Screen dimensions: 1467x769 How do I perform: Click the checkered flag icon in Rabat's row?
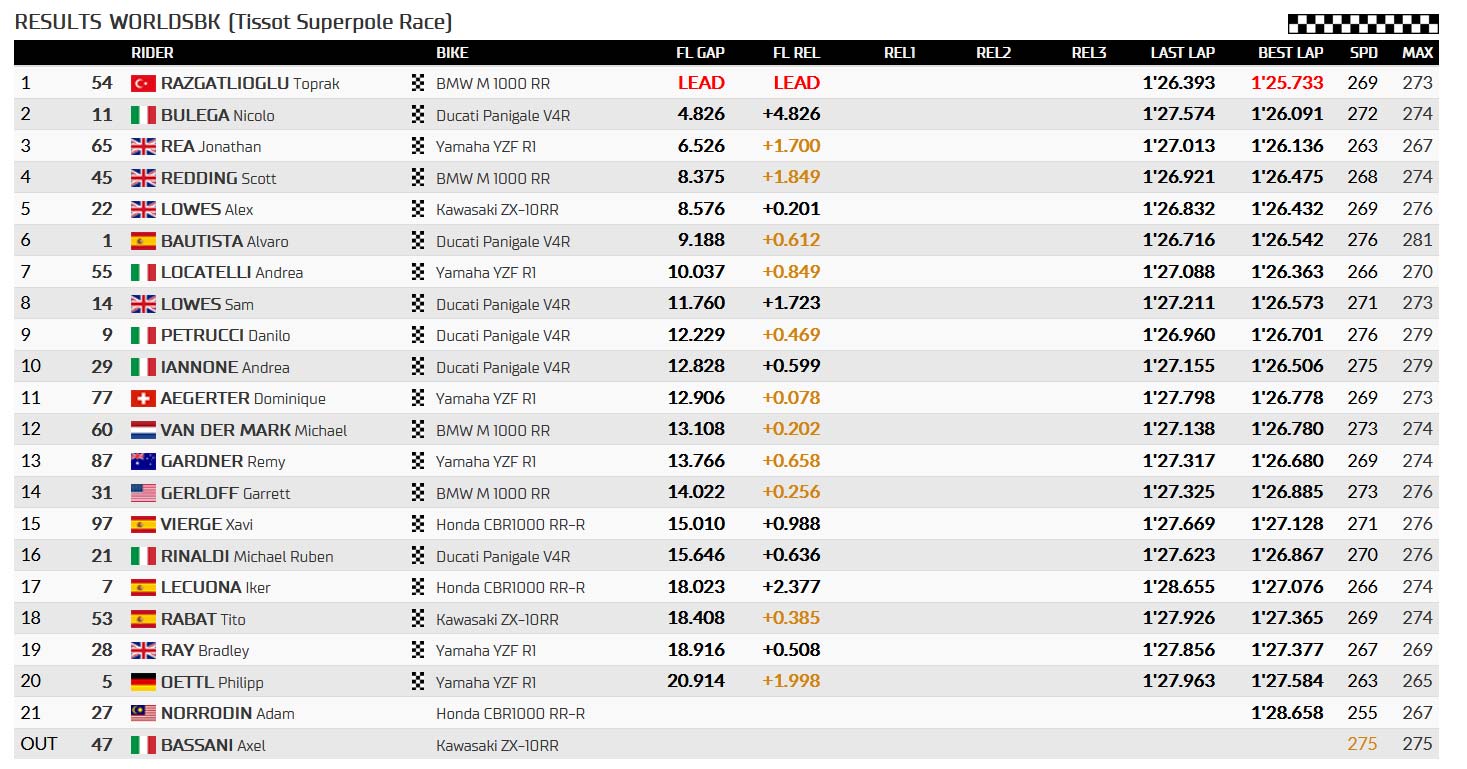[x=418, y=619]
